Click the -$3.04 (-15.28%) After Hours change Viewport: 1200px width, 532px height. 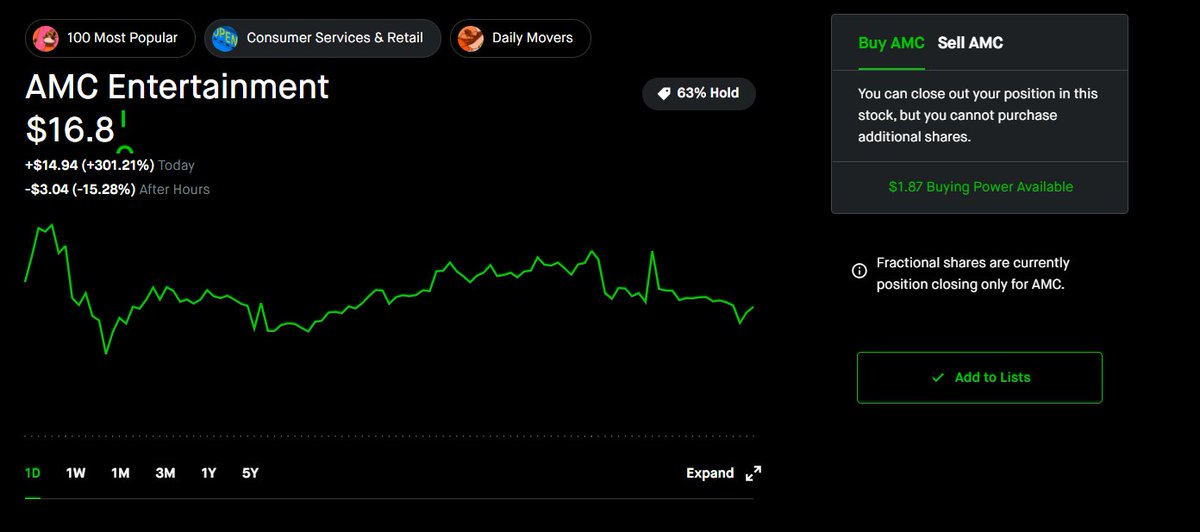click(x=117, y=189)
